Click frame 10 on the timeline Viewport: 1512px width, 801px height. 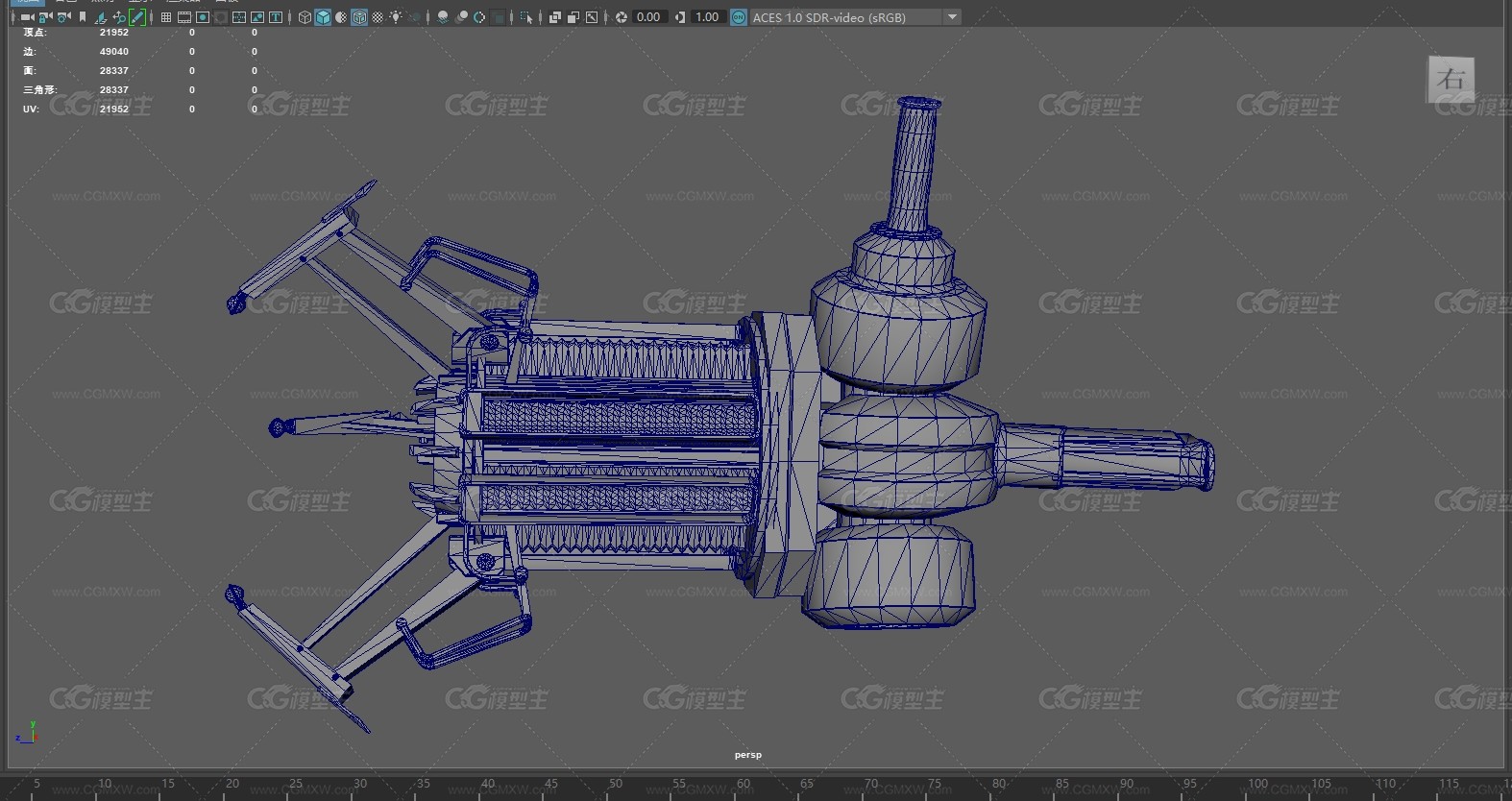(105, 785)
